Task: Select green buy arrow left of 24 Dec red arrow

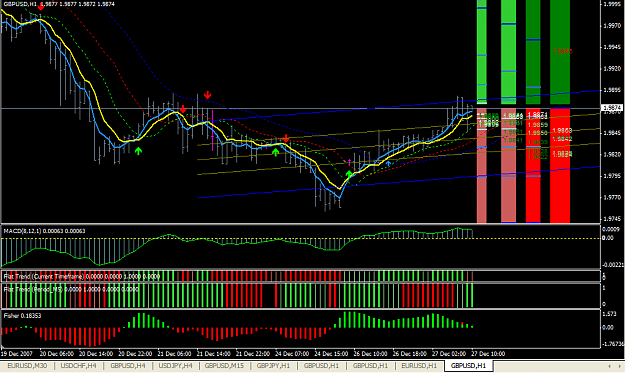Action: point(275,152)
